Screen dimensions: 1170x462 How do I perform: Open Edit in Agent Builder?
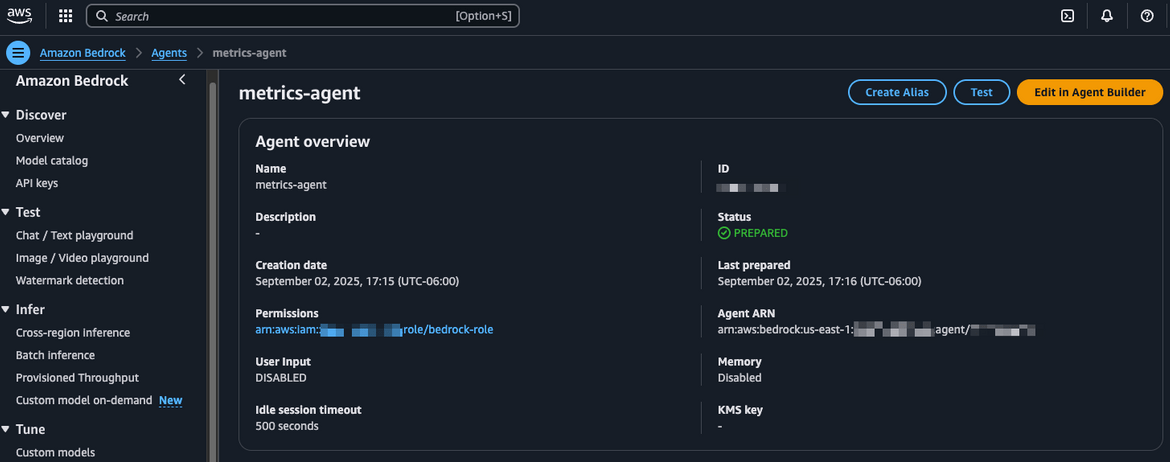(x=1089, y=93)
